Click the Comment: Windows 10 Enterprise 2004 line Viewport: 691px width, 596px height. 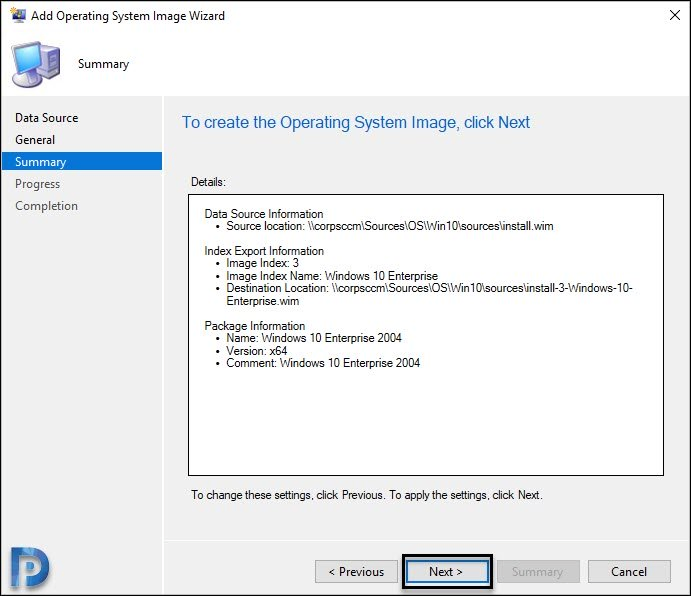(323, 363)
